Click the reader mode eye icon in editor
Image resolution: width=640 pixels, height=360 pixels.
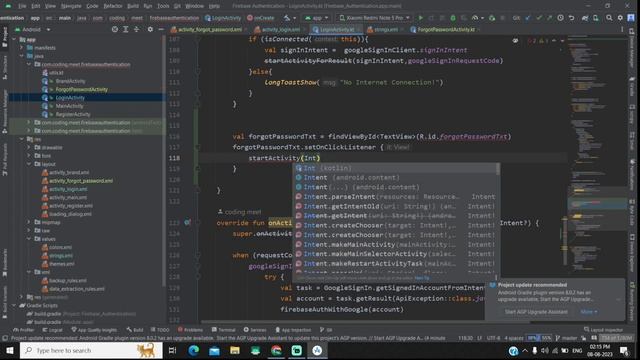tap(515, 40)
